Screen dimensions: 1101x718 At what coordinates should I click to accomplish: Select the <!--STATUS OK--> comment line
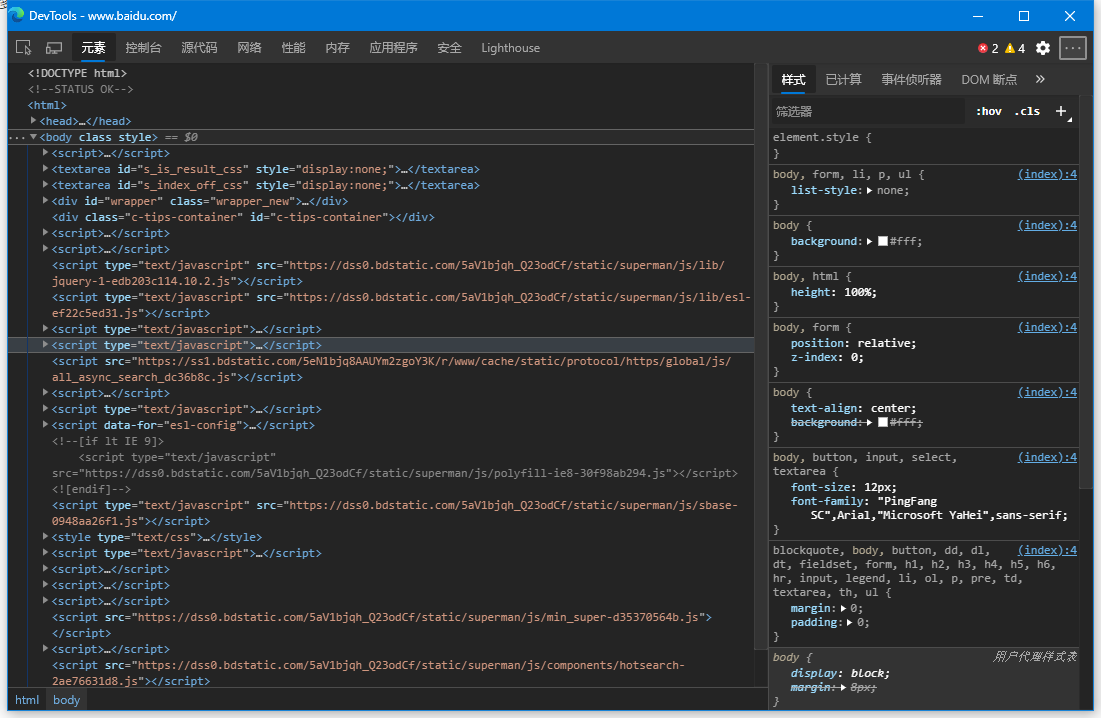(x=80, y=89)
